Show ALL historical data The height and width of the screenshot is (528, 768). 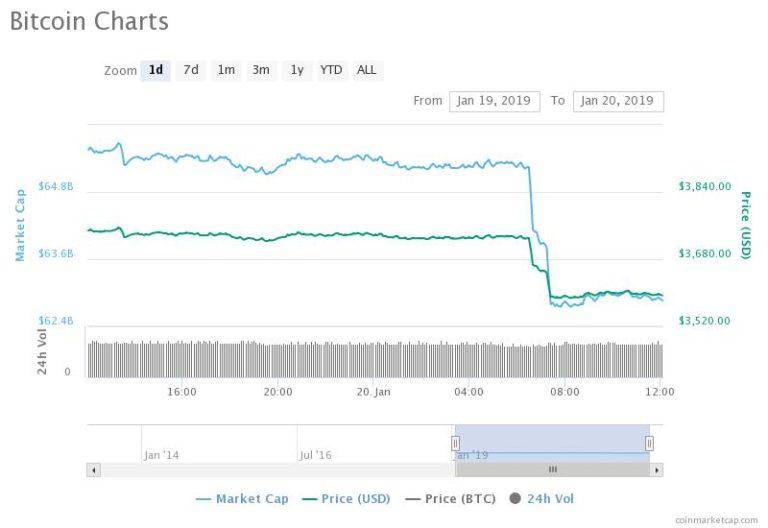367,70
